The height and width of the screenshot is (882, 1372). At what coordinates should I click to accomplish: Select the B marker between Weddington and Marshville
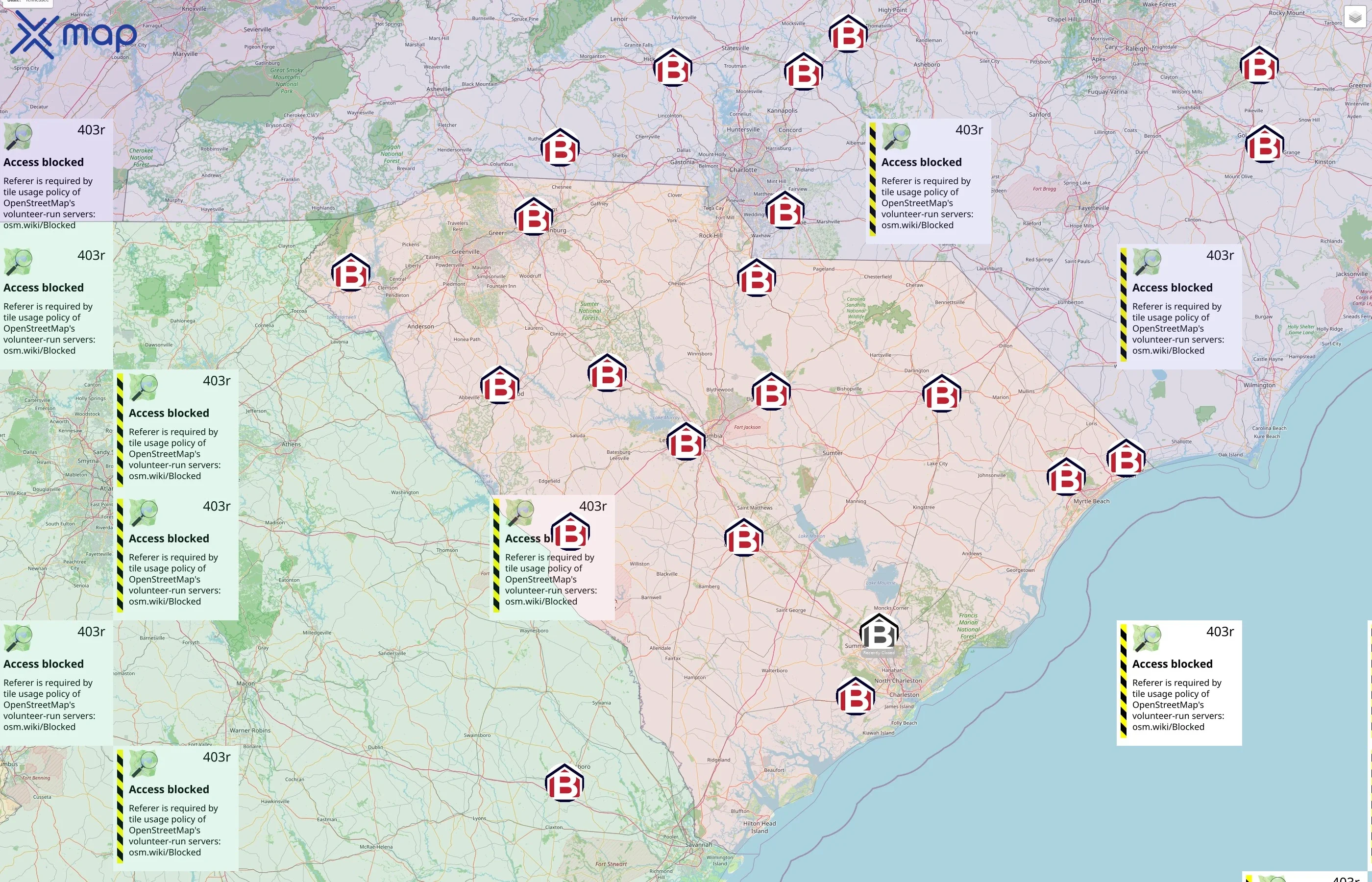pyautogui.click(x=785, y=210)
